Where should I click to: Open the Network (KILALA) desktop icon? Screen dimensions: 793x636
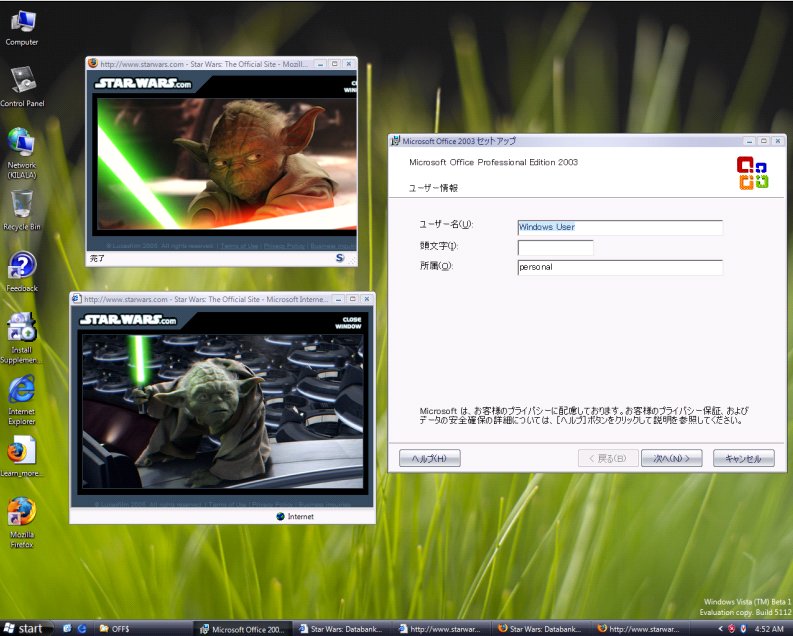tap(21, 142)
